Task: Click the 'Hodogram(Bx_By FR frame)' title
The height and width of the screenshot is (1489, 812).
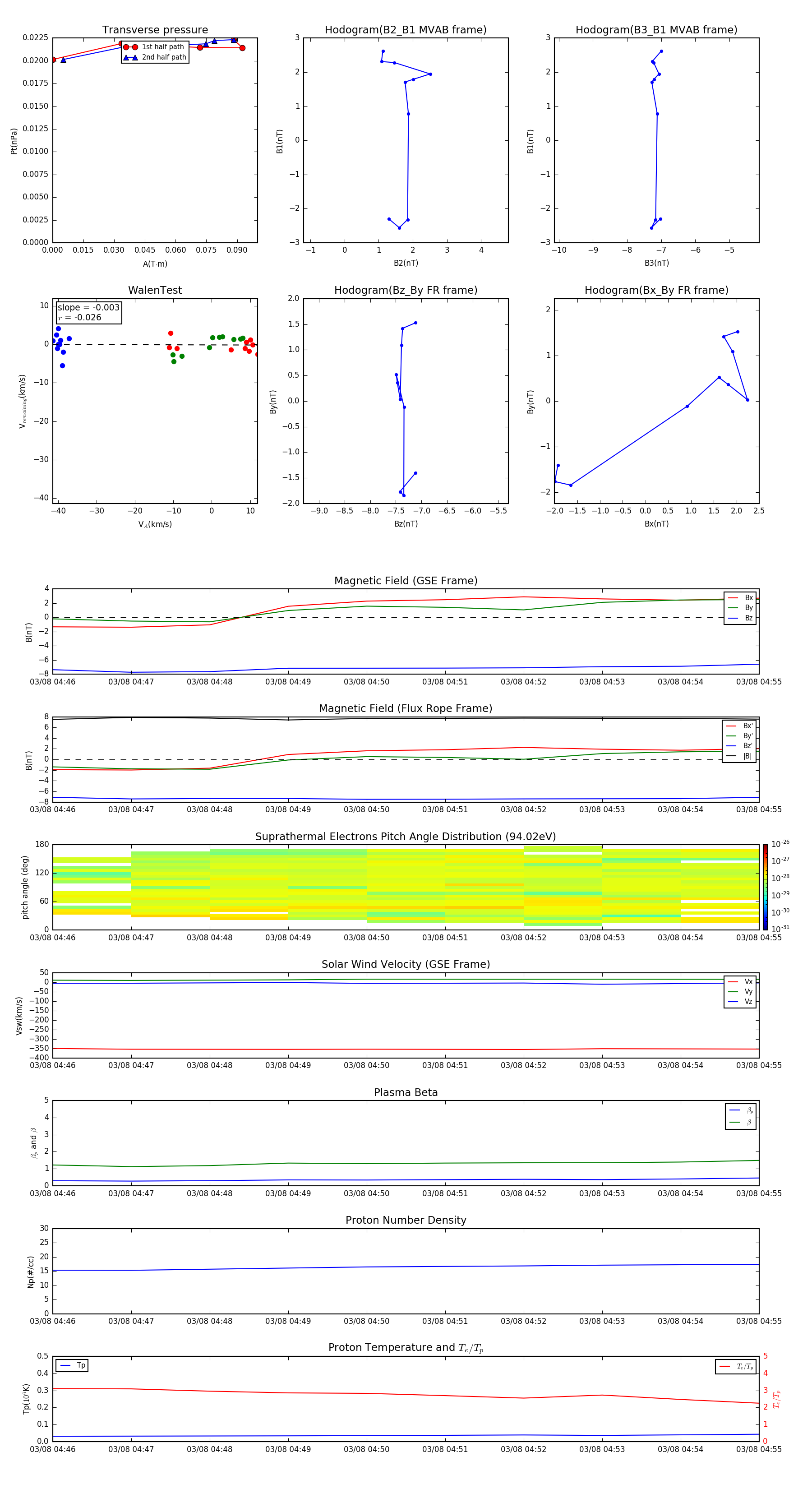Action: (x=656, y=290)
